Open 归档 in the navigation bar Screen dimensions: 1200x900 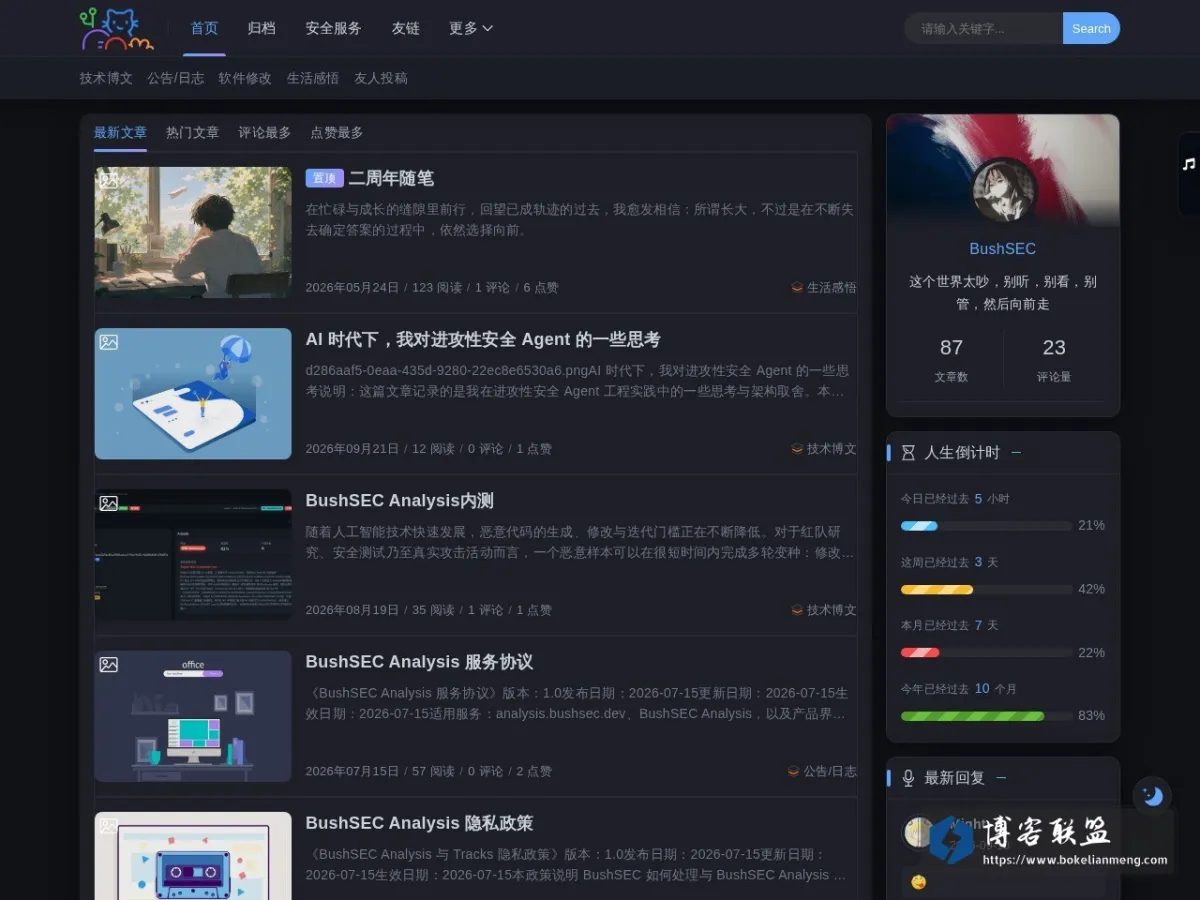(261, 28)
